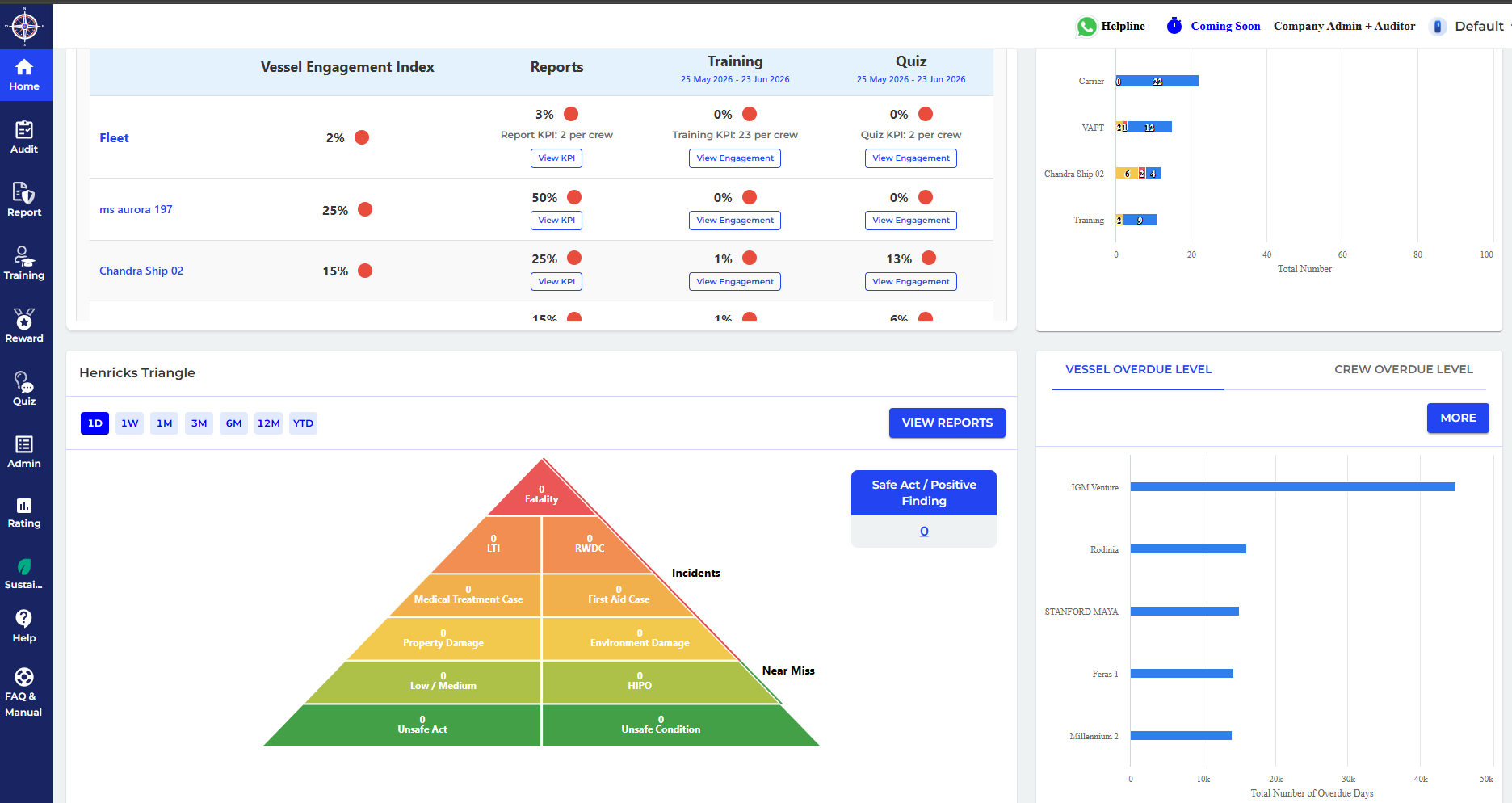Open the ms aurora 197 vessel link
The height and width of the screenshot is (803, 1512).
136,209
